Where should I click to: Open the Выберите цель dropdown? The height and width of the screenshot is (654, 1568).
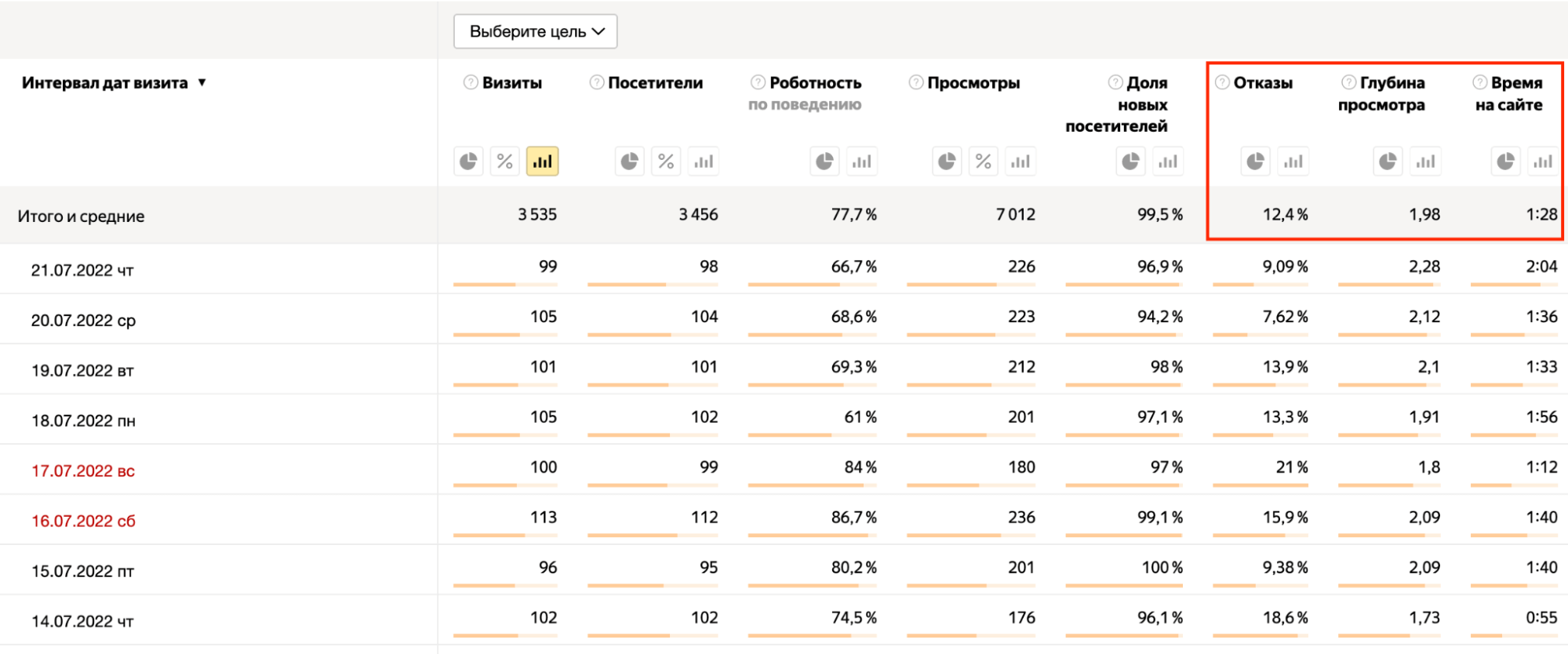point(534,31)
